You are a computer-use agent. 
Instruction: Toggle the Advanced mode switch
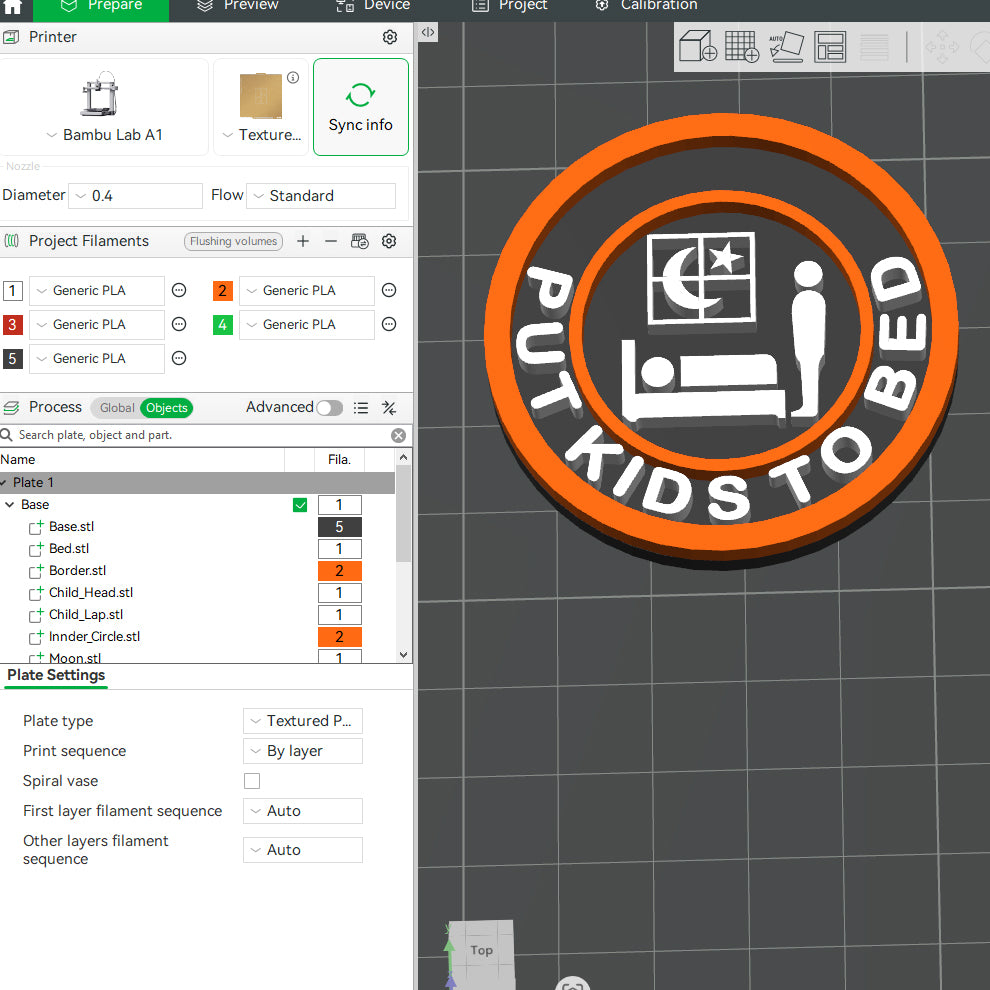point(329,408)
